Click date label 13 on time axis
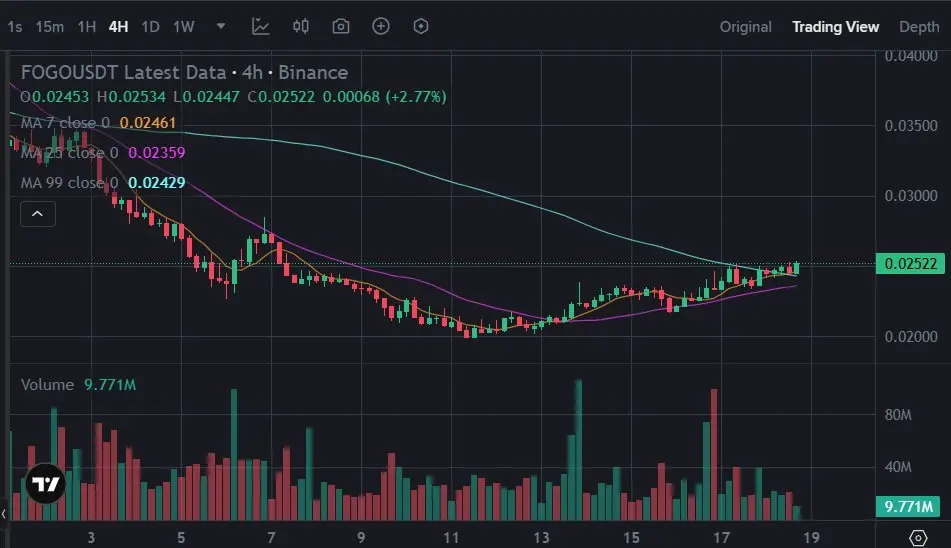 click(x=541, y=537)
